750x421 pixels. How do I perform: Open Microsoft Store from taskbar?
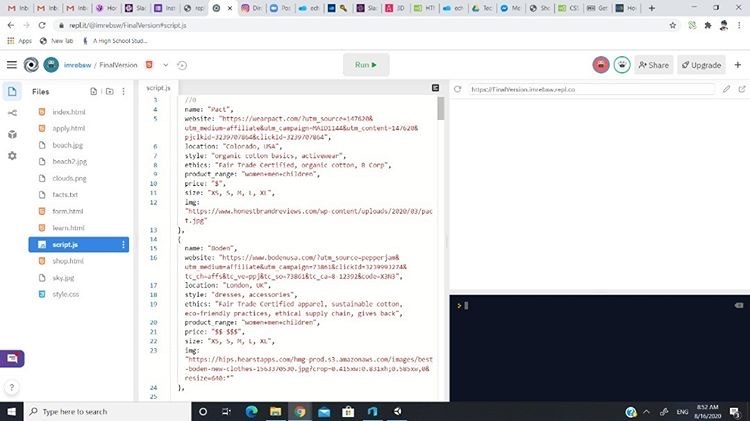coord(348,411)
